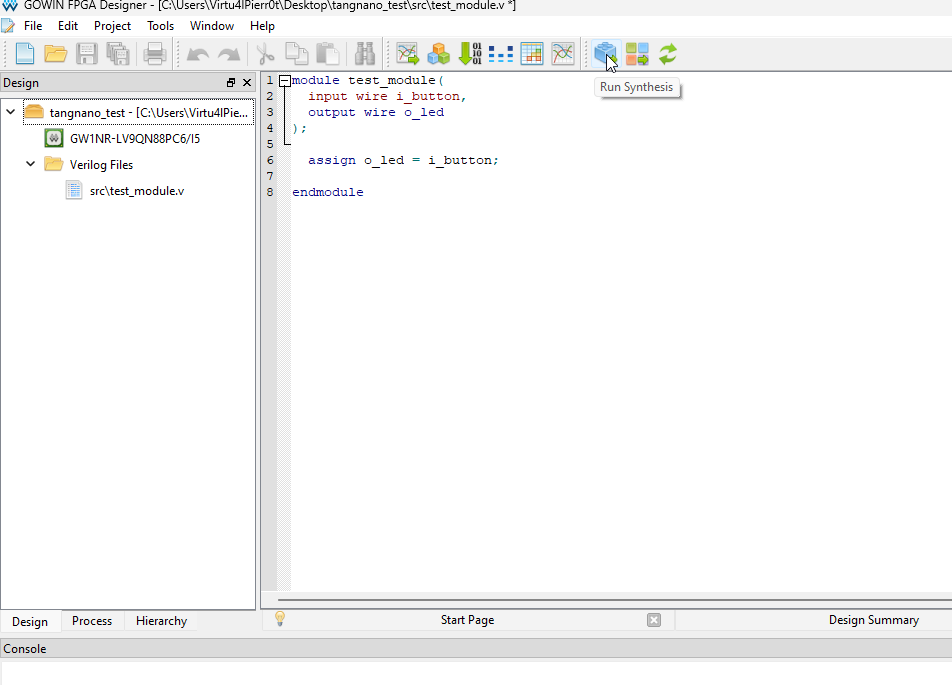Fold the module code block at line 1
Image resolution: width=952 pixels, height=685 pixels.
[285, 80]
